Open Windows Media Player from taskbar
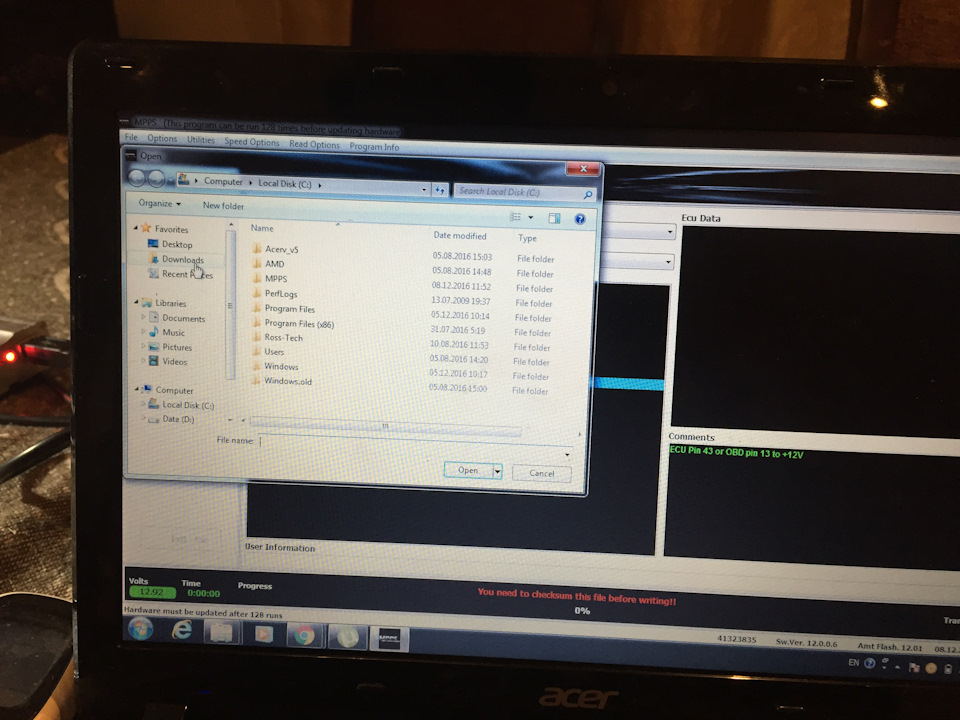The width and height of the screenshot is (960, 720). coord(264,634)
